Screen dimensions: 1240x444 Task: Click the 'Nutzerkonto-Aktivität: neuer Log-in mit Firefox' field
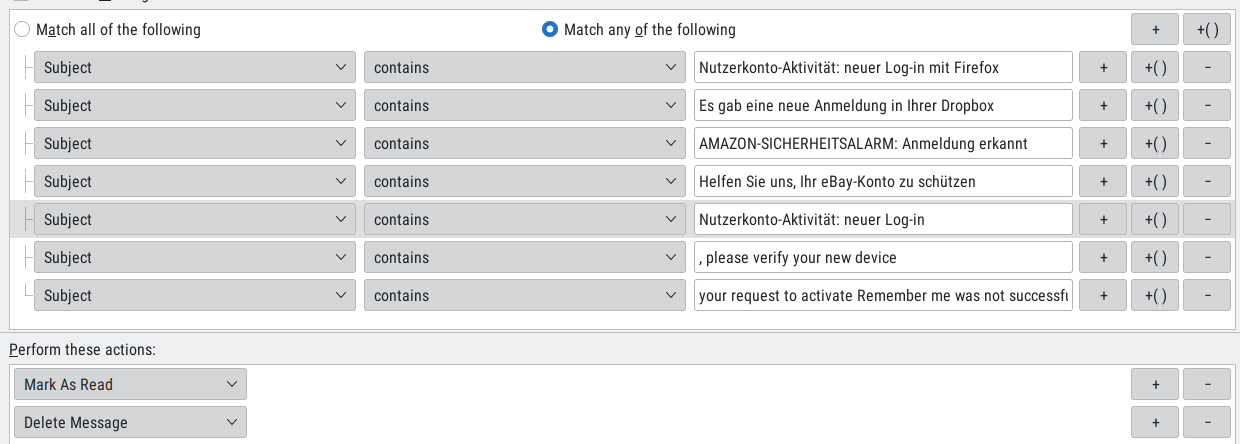(x=883, y=68)
